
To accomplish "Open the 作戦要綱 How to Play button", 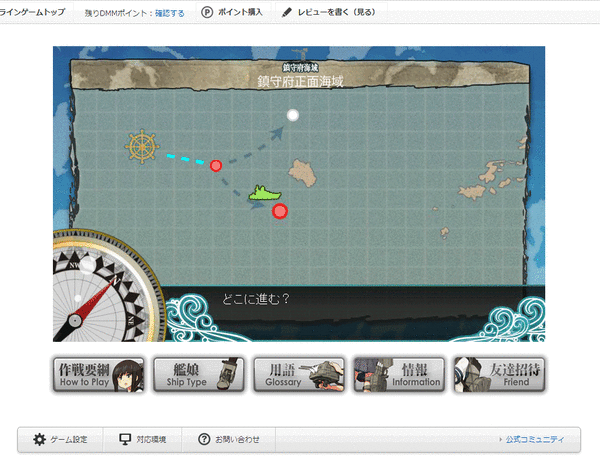I will pos(99,375).
